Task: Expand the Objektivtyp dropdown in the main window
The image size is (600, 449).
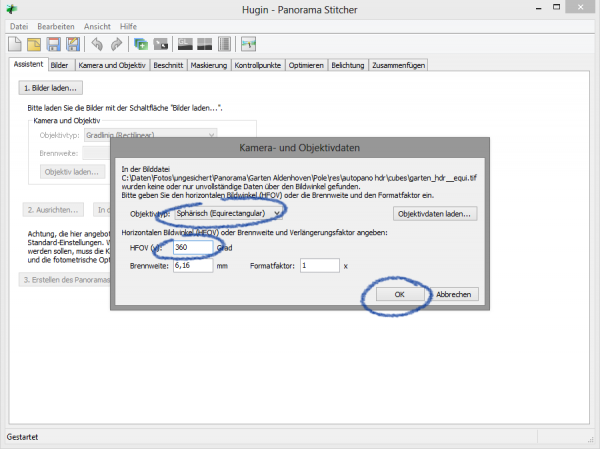Action: 150,134
